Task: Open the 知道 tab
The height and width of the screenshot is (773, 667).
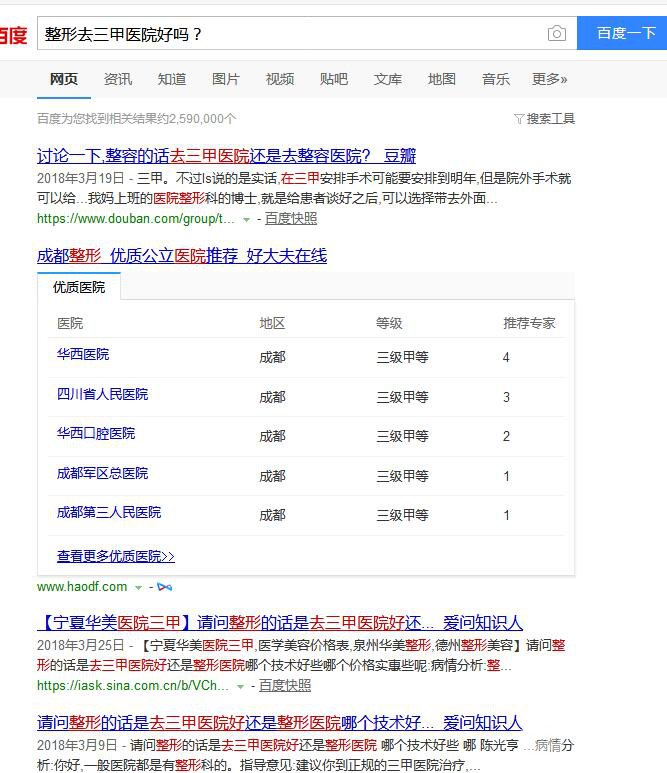Action: [172, 79]
